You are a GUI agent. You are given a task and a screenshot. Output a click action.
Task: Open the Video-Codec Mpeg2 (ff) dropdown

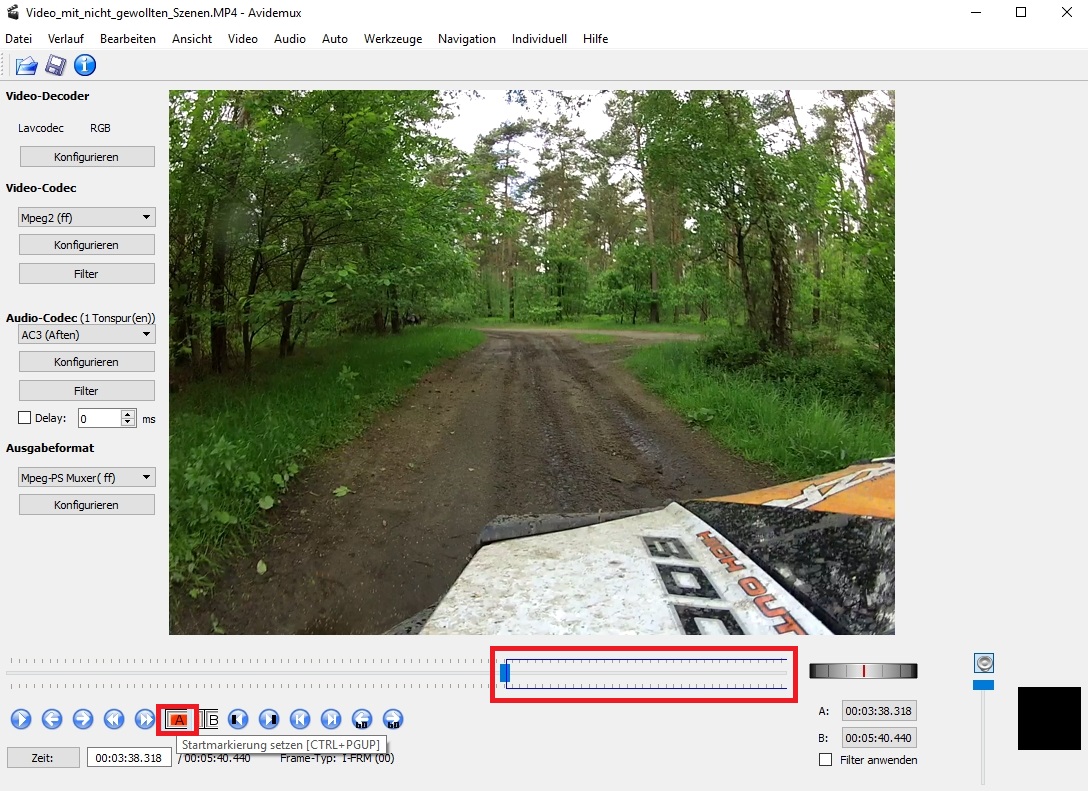87,217
